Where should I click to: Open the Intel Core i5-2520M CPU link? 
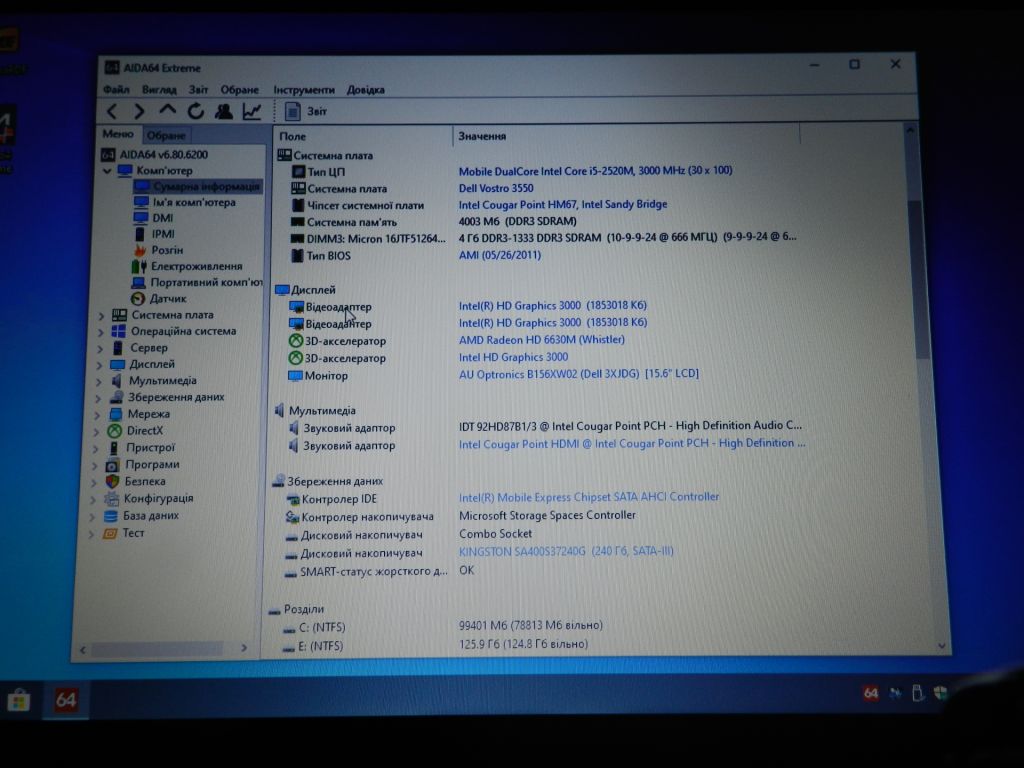596,171
